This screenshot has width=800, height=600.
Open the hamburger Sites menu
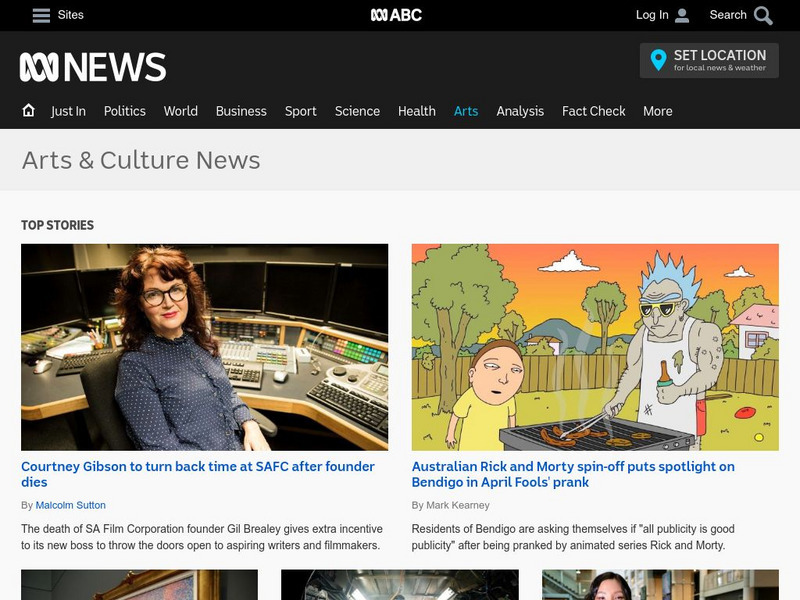[40, 15]
